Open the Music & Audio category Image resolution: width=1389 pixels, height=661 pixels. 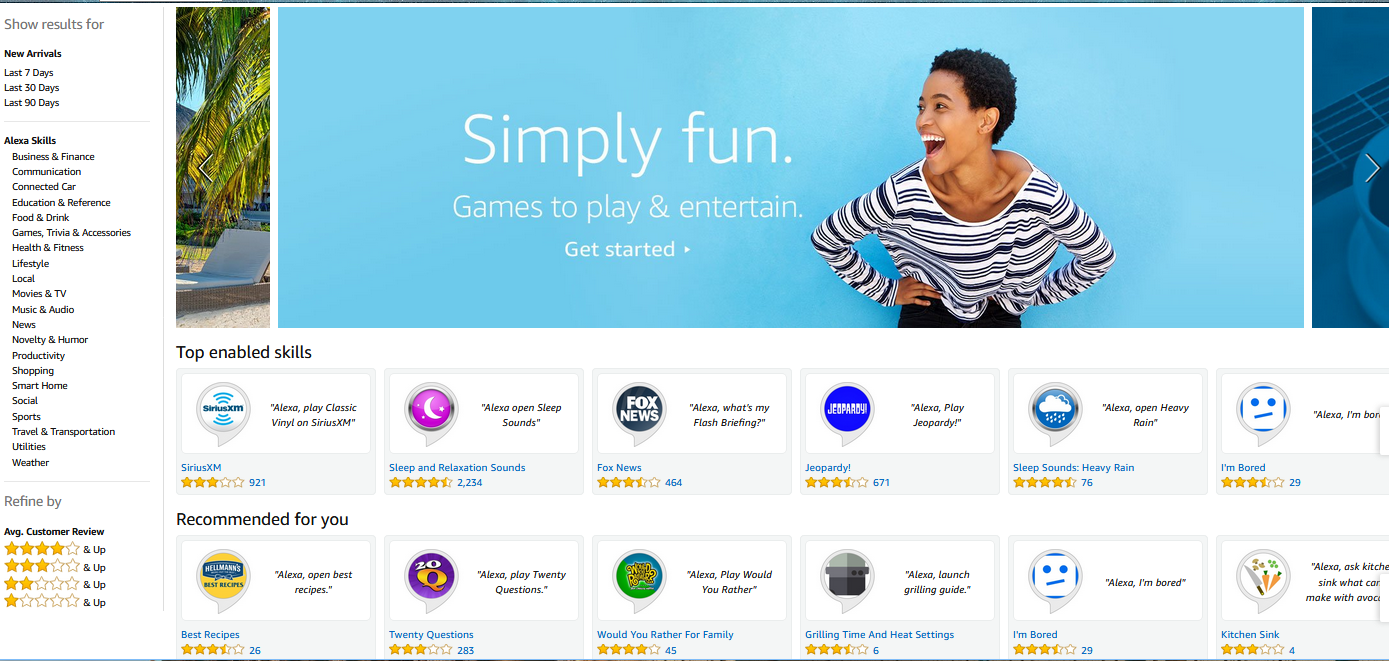[43, 310]
